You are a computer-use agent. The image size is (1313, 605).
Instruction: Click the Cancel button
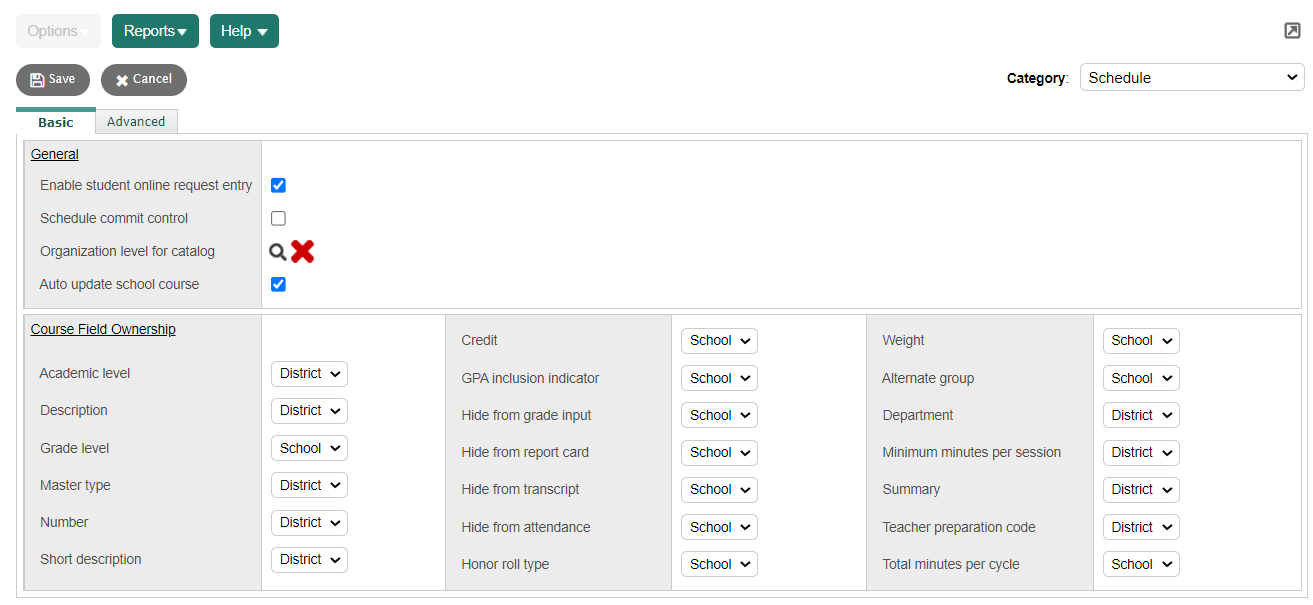pos(143,79)
